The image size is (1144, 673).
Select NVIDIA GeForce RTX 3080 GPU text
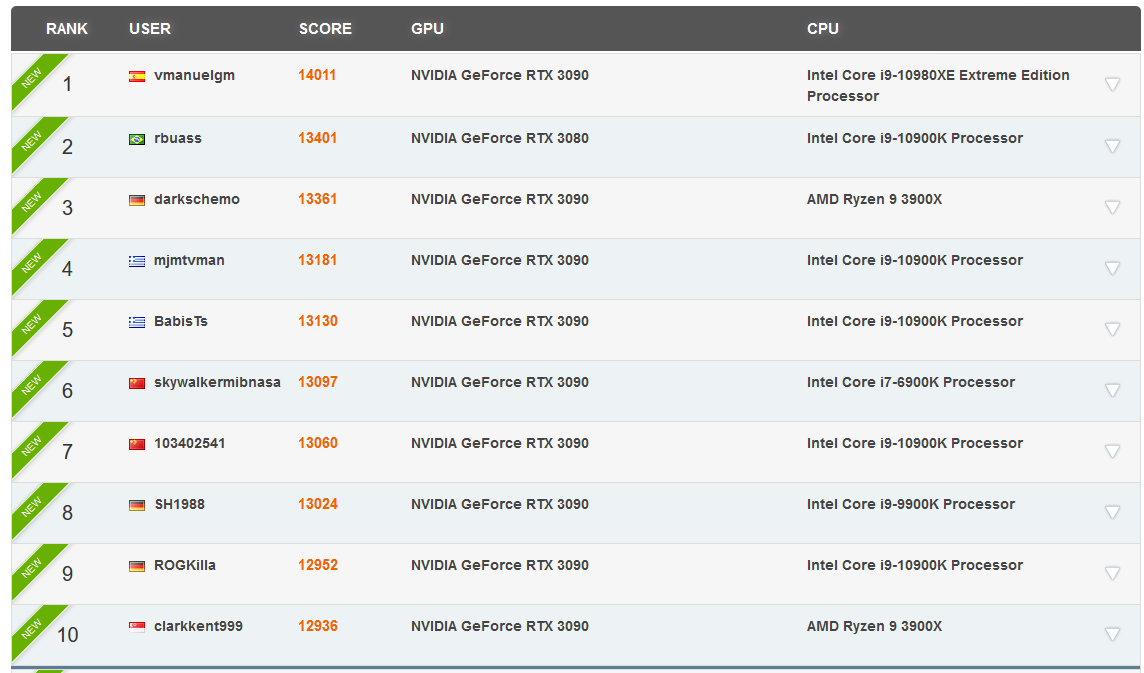(500, 138)
